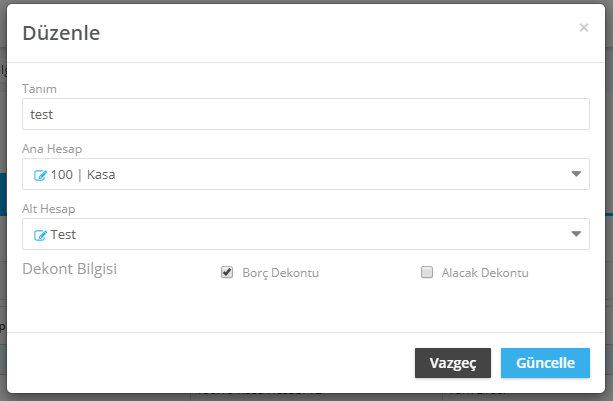613x401 pixels.
Task: Open the combo box showing 100 | Kasa
Action: (x=306, y=174)
